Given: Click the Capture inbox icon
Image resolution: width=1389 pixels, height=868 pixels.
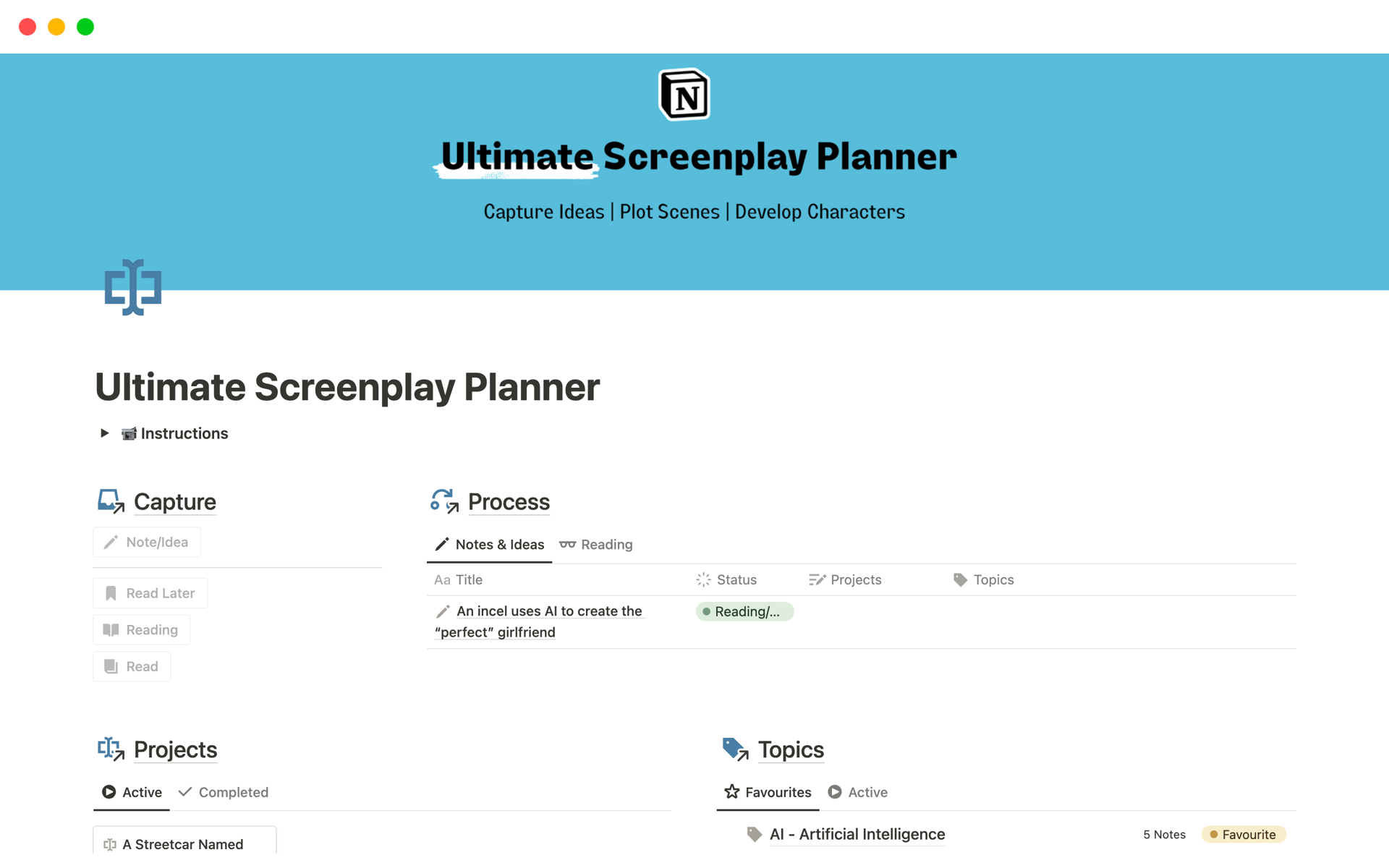Looking at the screenshot, I should pyautogui.click(x=111, y=501).
